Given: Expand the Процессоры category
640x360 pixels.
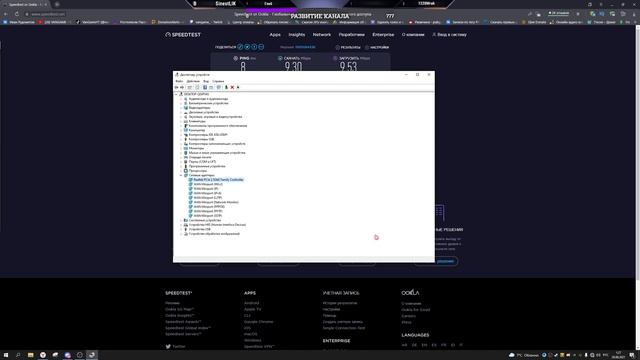Looking at the screenshot, I should click(181, 171).
